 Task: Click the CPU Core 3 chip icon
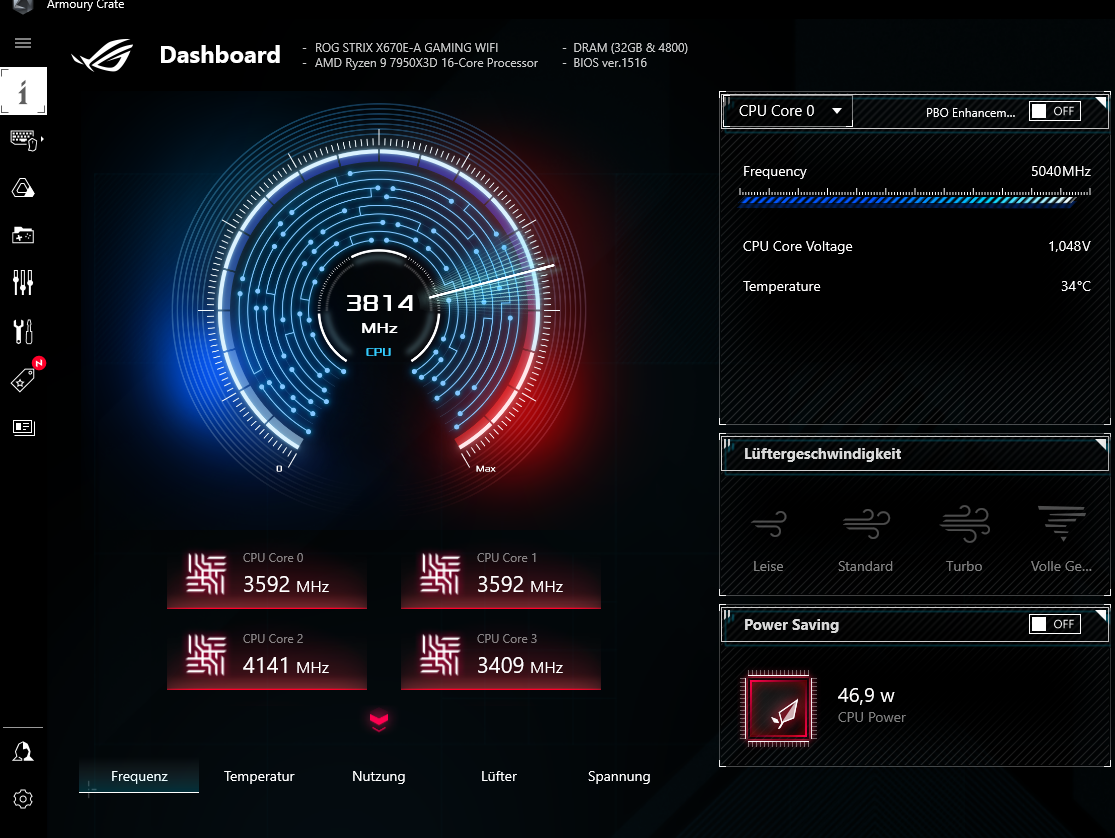(440, 654)
